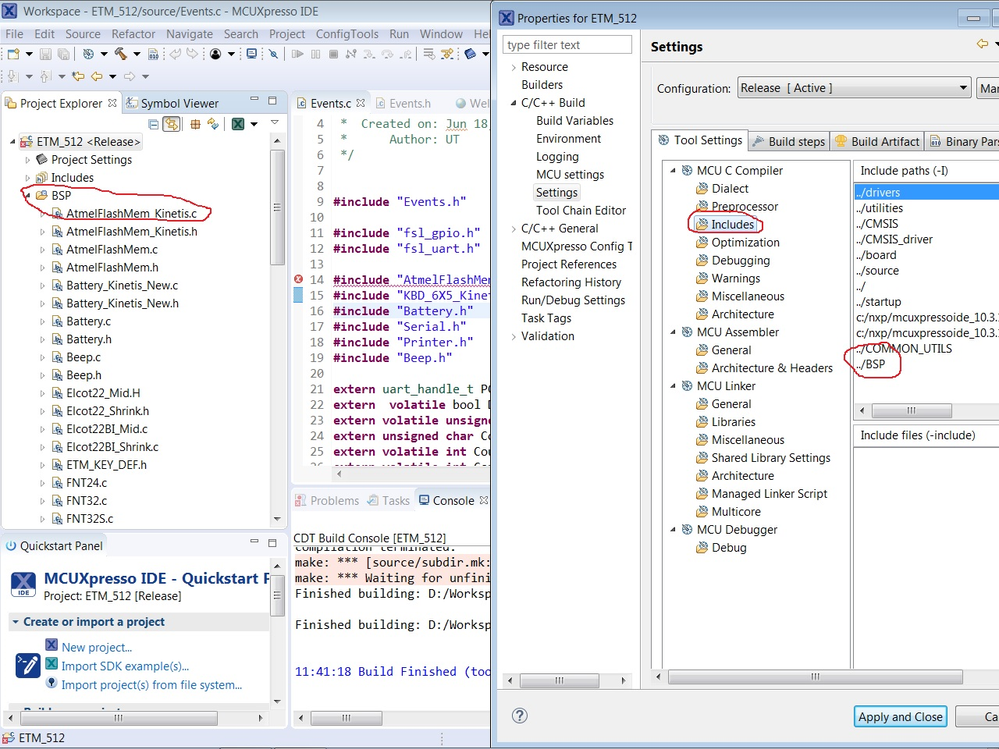The height and width of the screenshot is (749, 999).
Task: Toggle Link with Editor in Project Explorer
Action: tap(171, 124)
